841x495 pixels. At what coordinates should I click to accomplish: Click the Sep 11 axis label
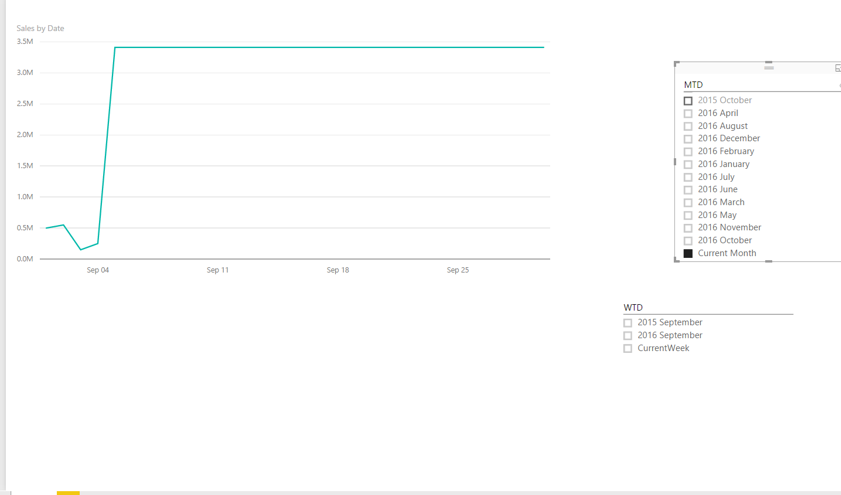218,270
